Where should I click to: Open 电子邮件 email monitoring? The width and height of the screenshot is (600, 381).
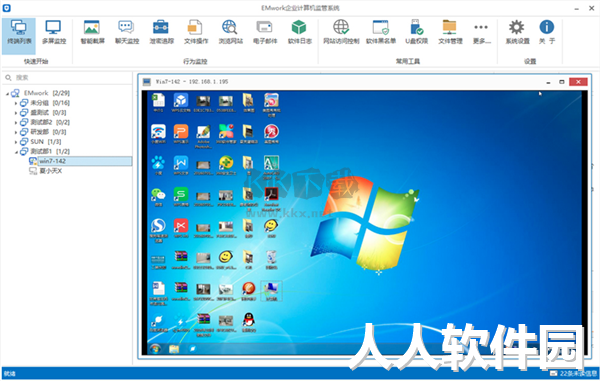click(x=265, y=33)
